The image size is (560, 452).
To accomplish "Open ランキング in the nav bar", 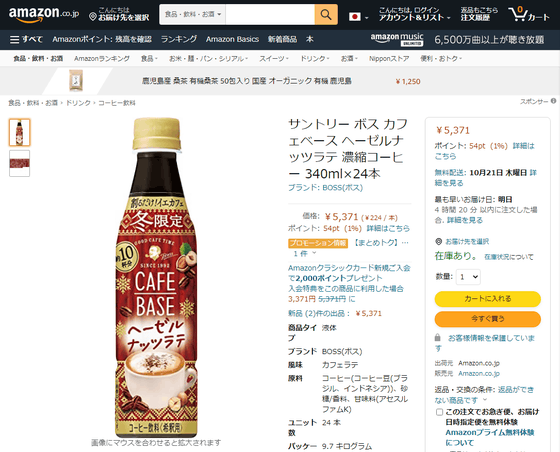I will click(x=179, y=39).
